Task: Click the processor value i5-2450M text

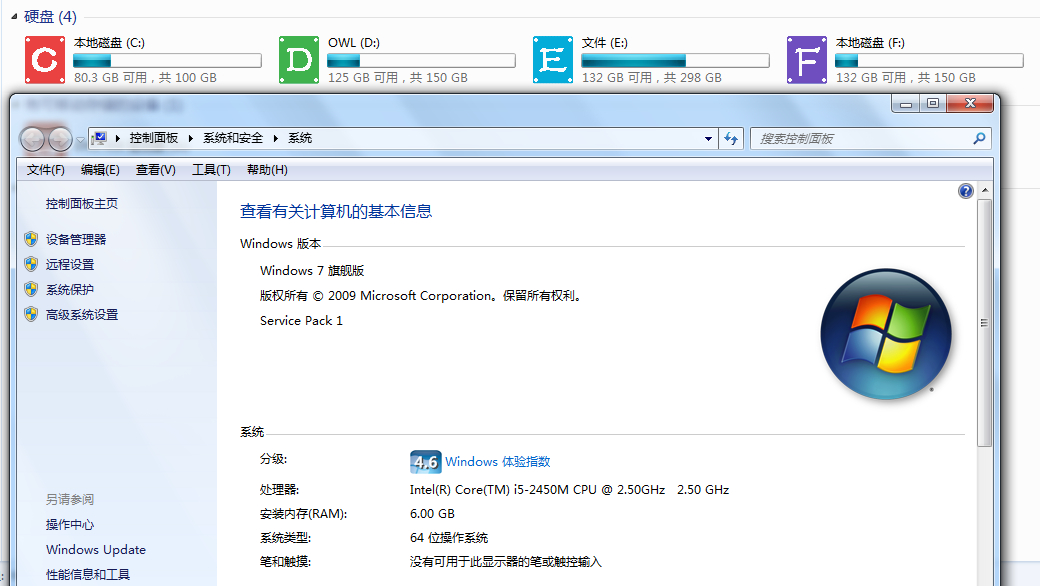Action: click(x=570, y=490)
